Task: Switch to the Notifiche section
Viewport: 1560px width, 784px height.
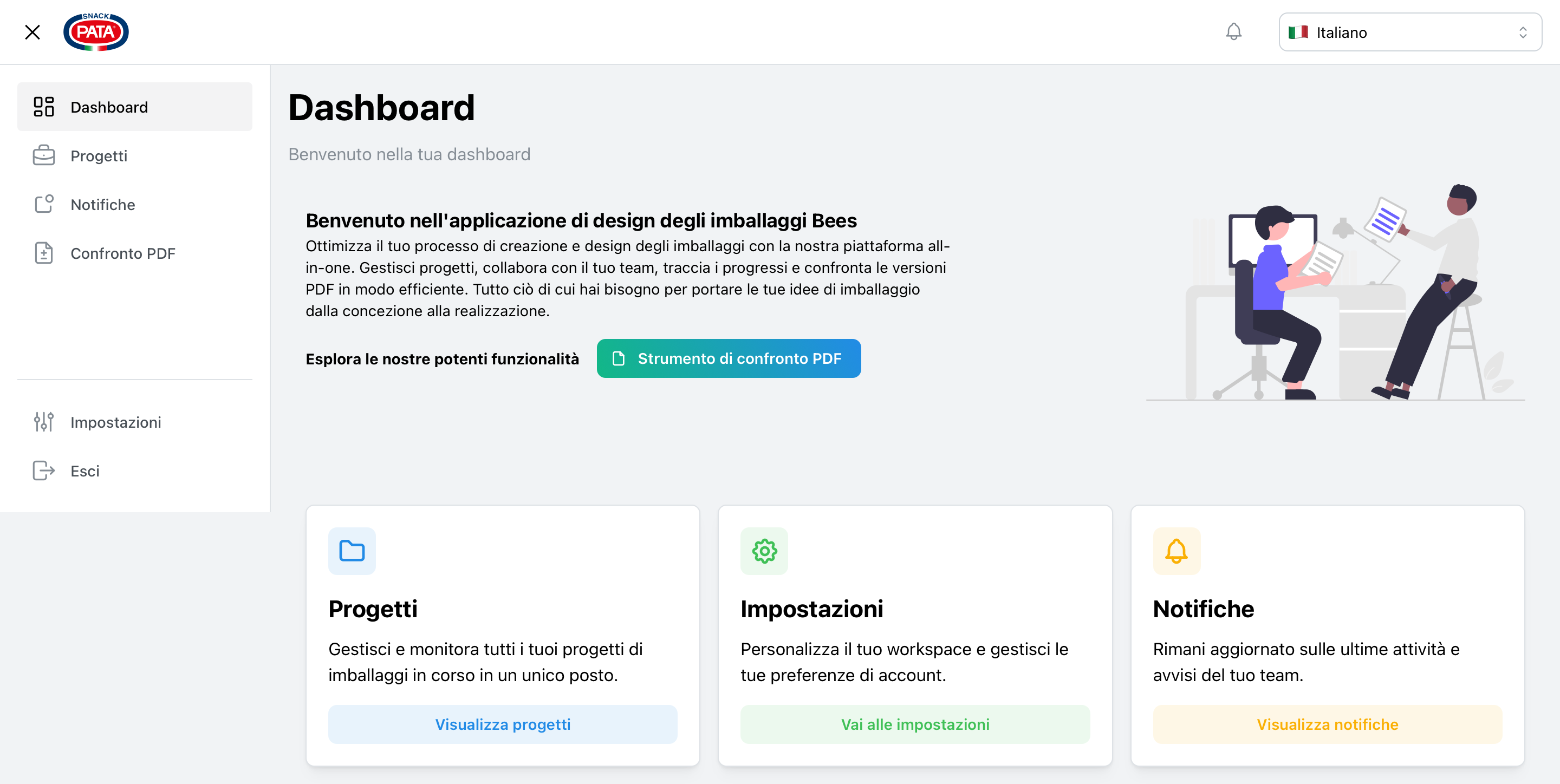Action: [x=102, y=204]
